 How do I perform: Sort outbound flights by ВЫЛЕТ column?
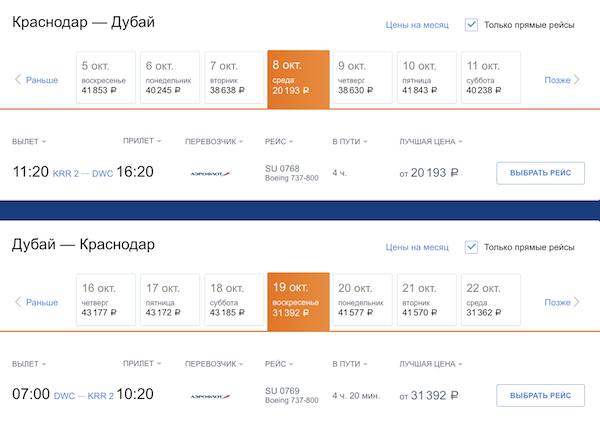pyautogui.click(x=30, y=141)
